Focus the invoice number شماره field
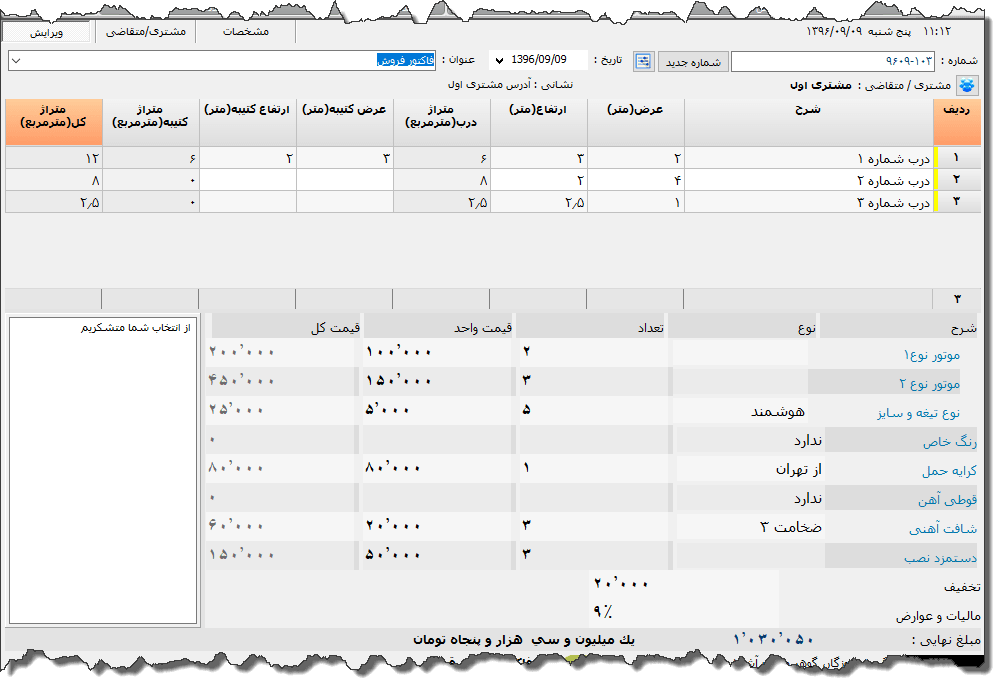Viewport: 993px width, 679px height. pyautogui.click(x=830, y=62)
